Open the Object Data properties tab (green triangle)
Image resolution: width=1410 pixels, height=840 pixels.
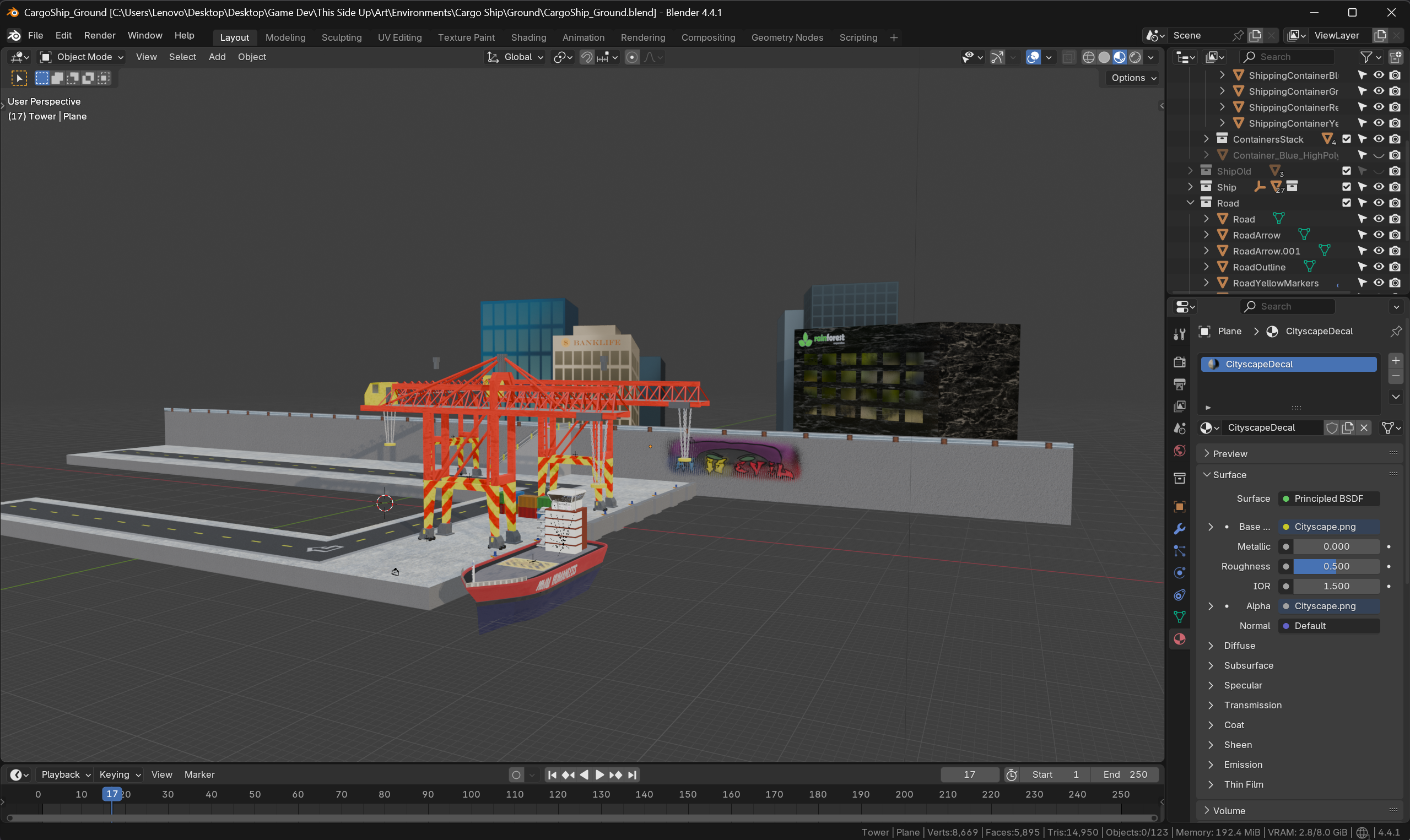coord(1180,617)
